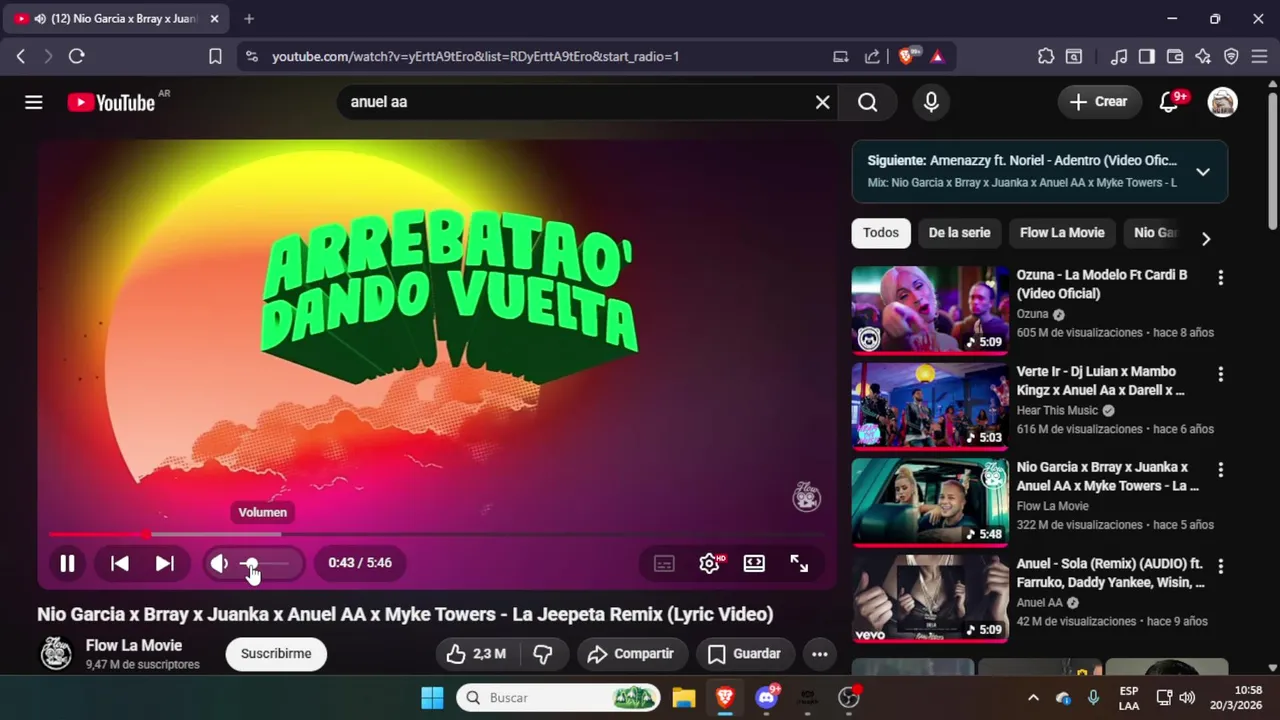Click Suscribirme button
Image resolution: width=1280 pixels, height=720 pixels.
(x=276, y=654)
